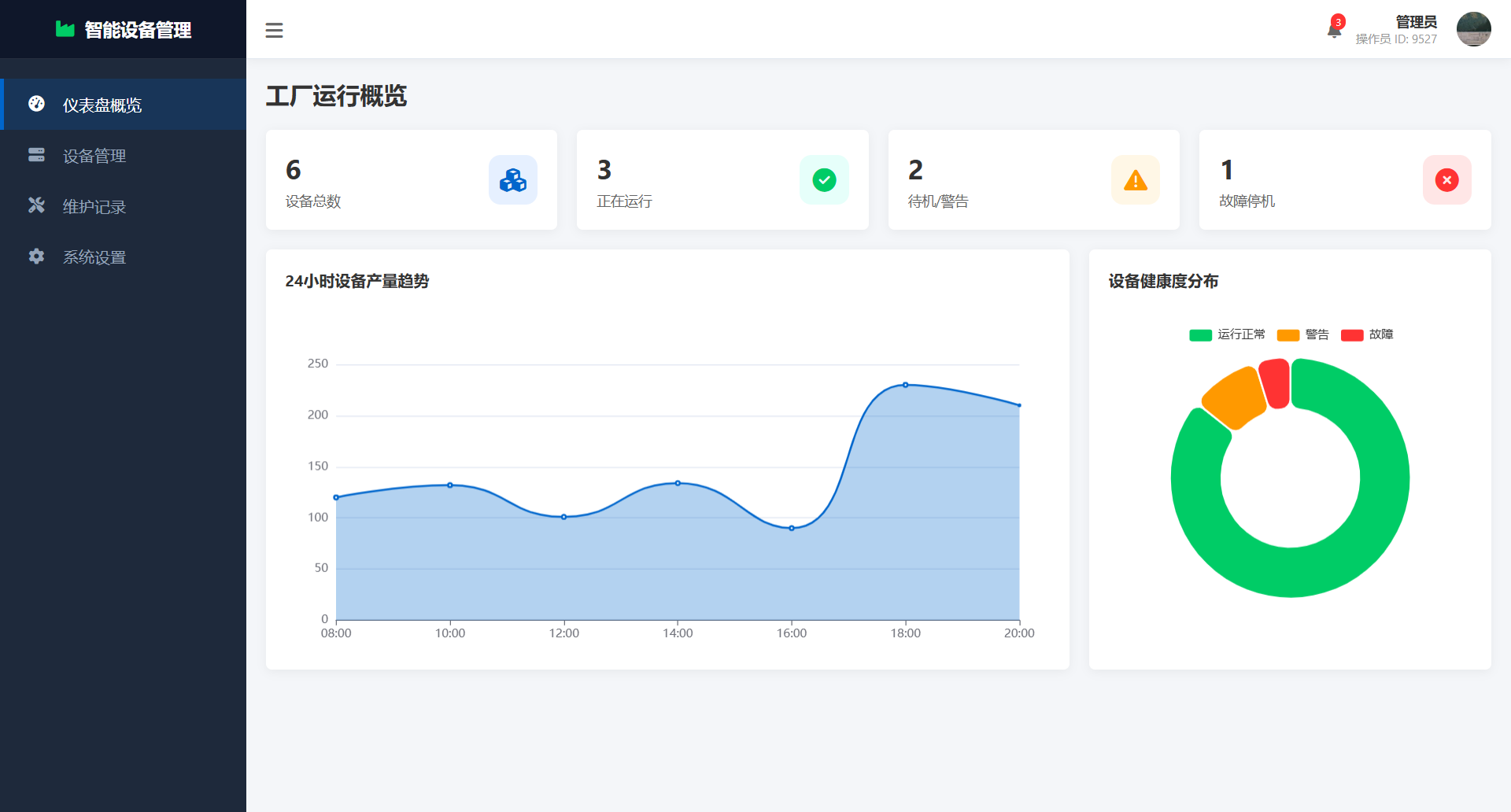Click the wrench icon beside 维护记录

click(x=36, y=205)
